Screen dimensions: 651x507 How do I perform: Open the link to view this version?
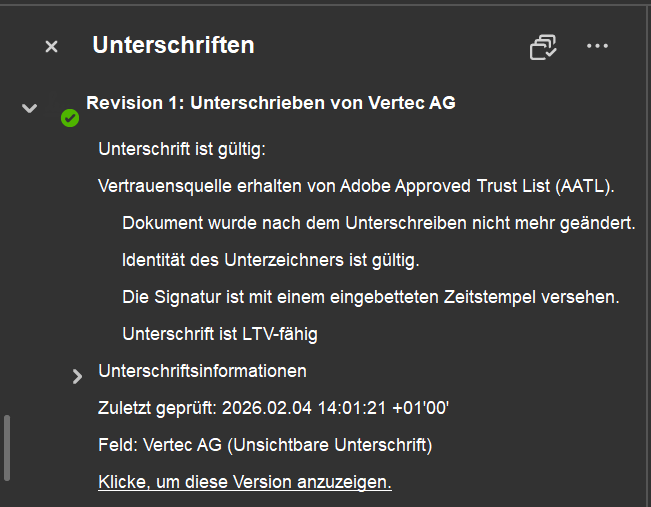[x=244, y=482]
